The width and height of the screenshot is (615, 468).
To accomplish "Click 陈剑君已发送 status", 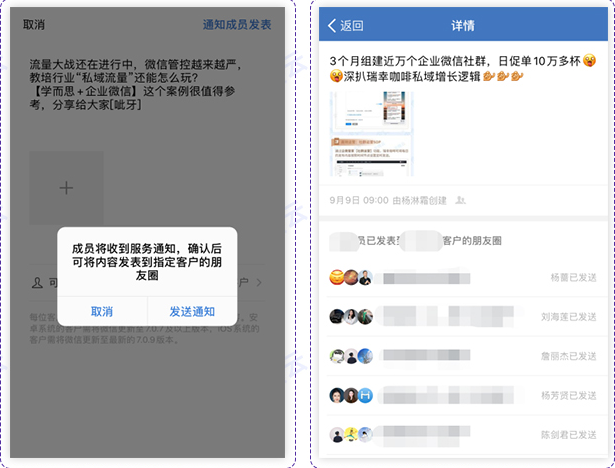I will point(569,435).
